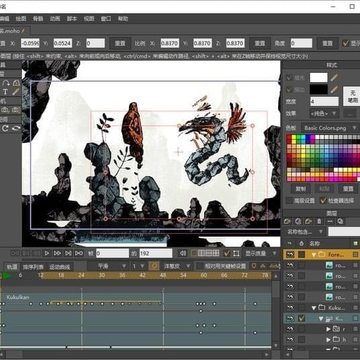Toggle the stroke checkbox beside black swatch
The height and width of the screenshot is (360, 360).
tap(289, 89)
